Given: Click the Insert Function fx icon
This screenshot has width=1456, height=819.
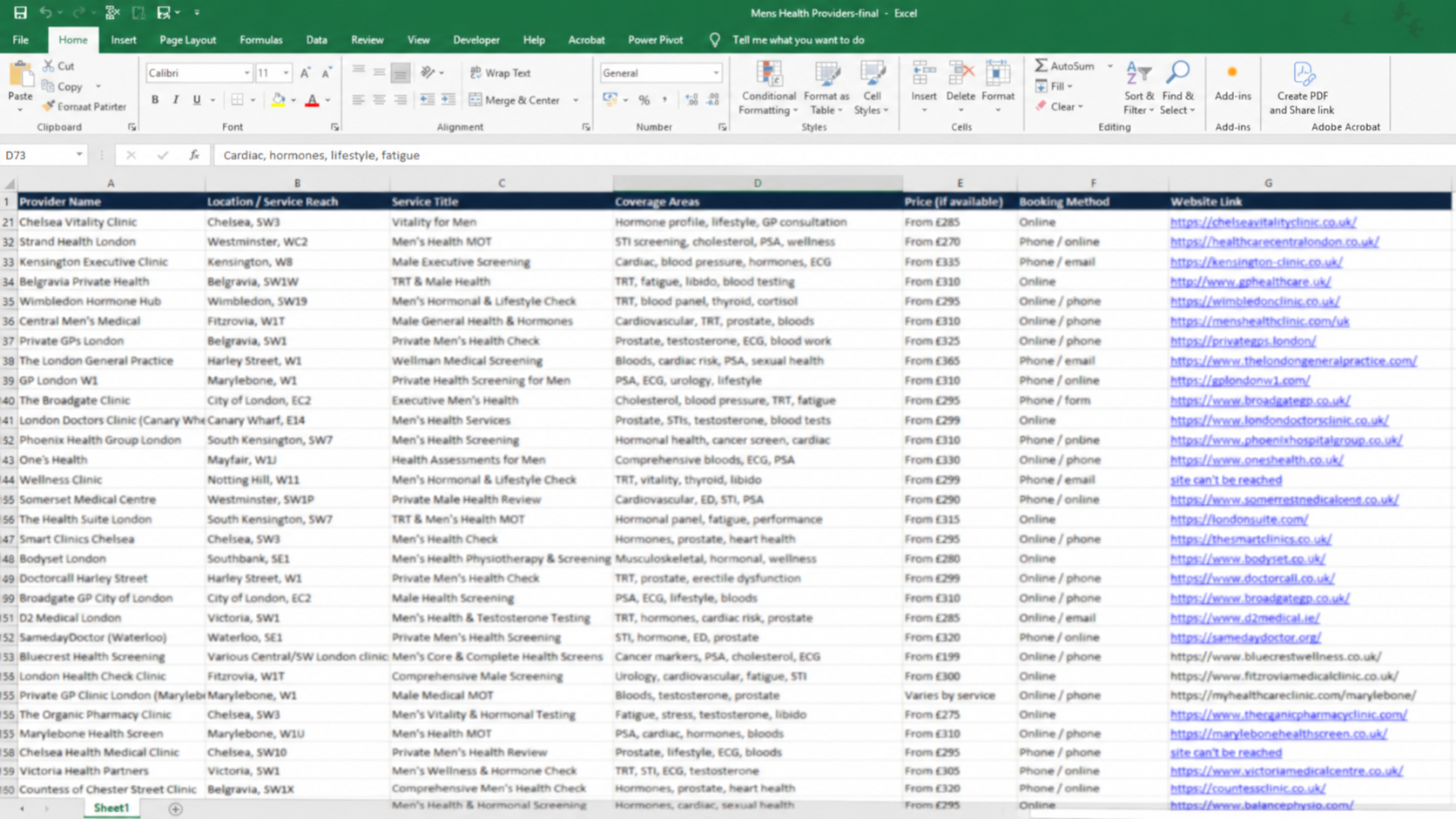Looking at the screenshot, I should coord(194,155).
